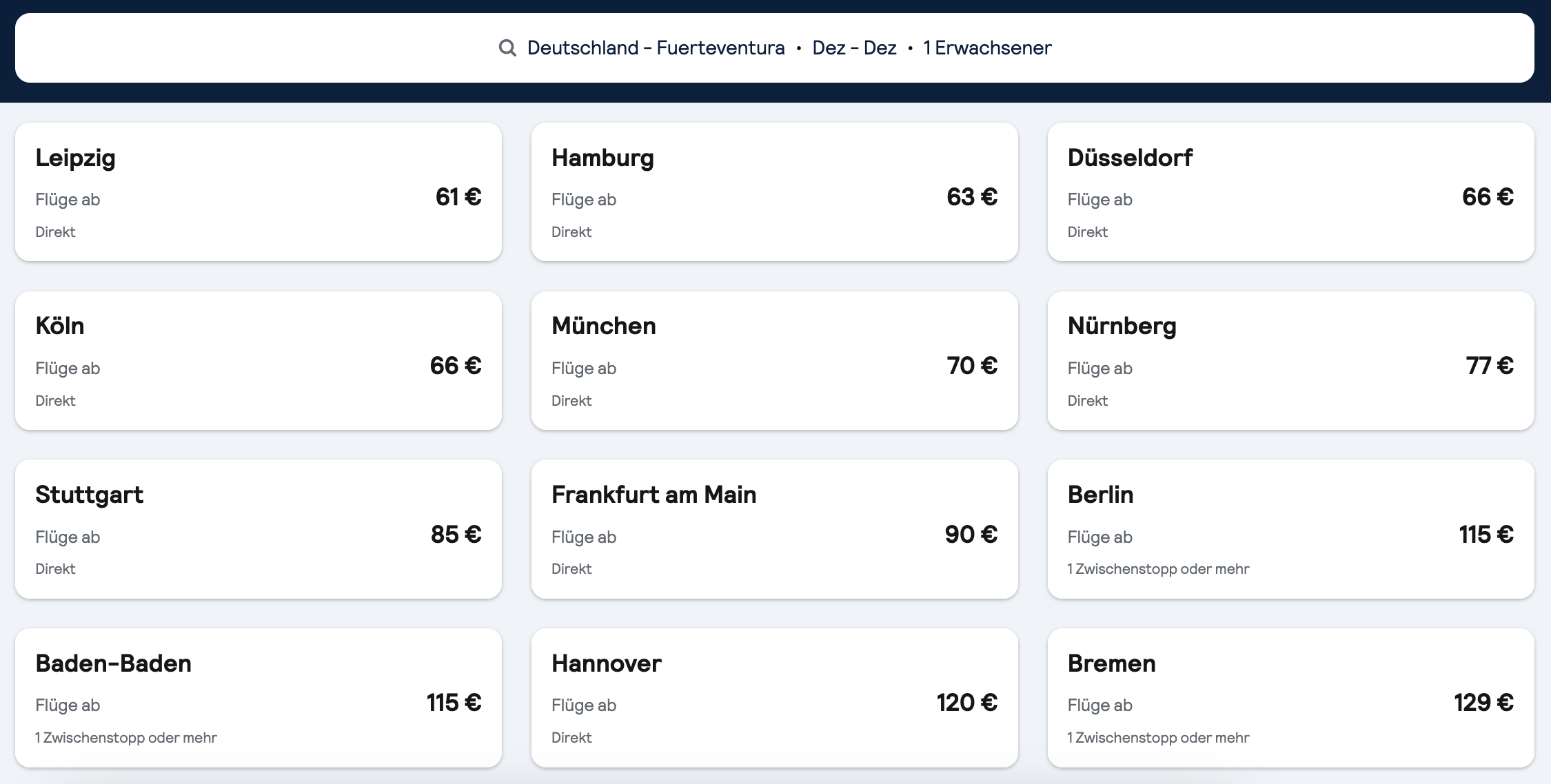Click the 90 € Frankfurt price
This screenshot has height=784, width=1551.
tap(971, 535)
